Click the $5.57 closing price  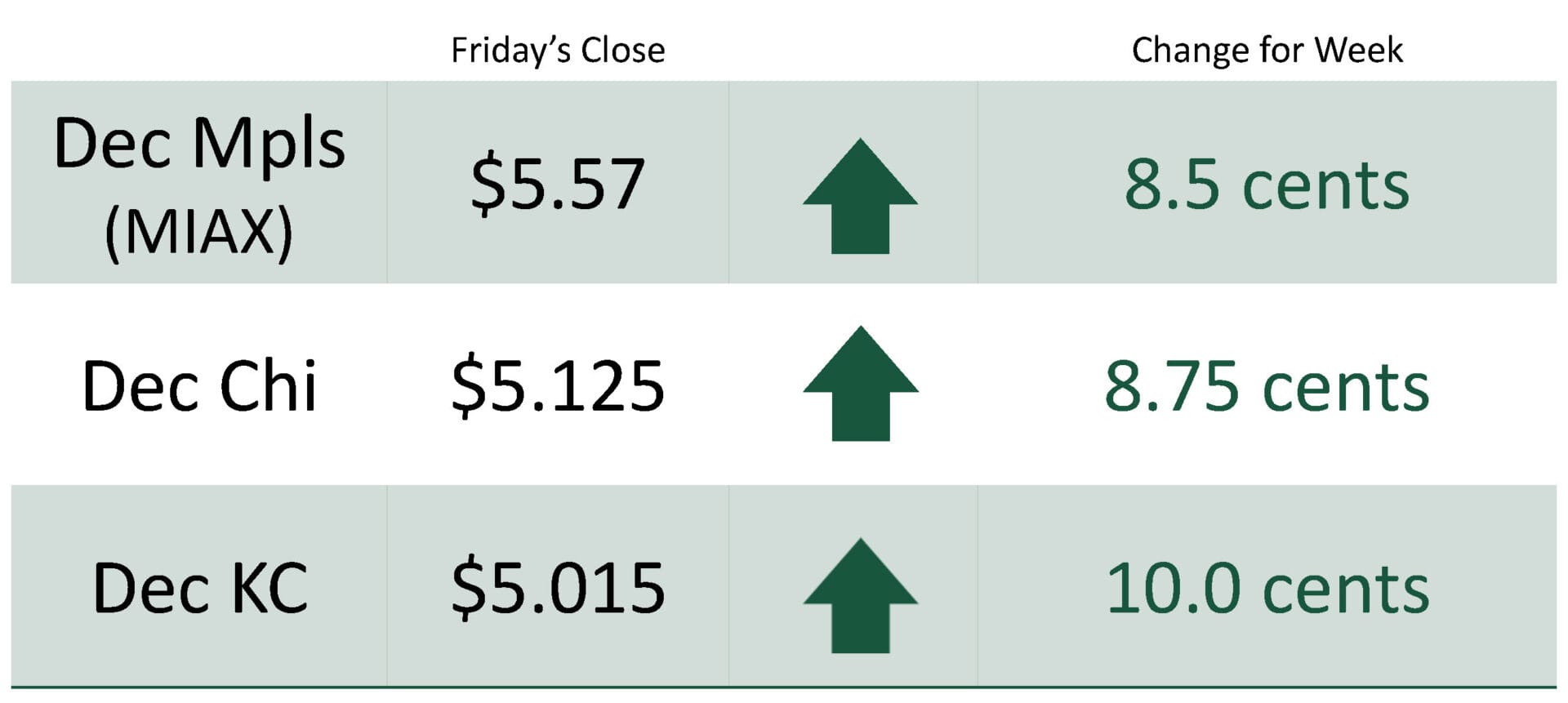click(558, 185)
